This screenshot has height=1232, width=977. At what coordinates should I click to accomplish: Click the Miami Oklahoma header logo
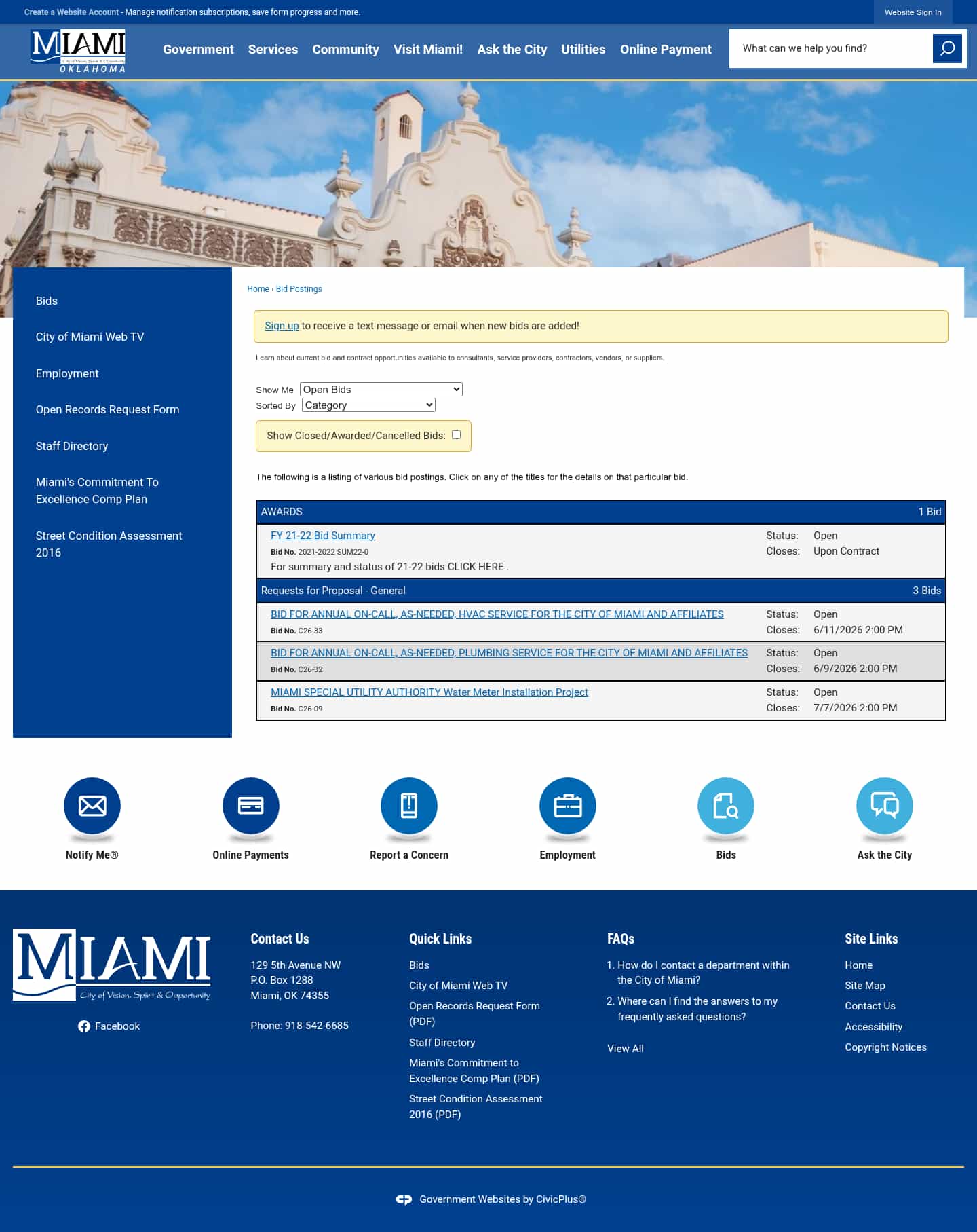pos(78,51)
